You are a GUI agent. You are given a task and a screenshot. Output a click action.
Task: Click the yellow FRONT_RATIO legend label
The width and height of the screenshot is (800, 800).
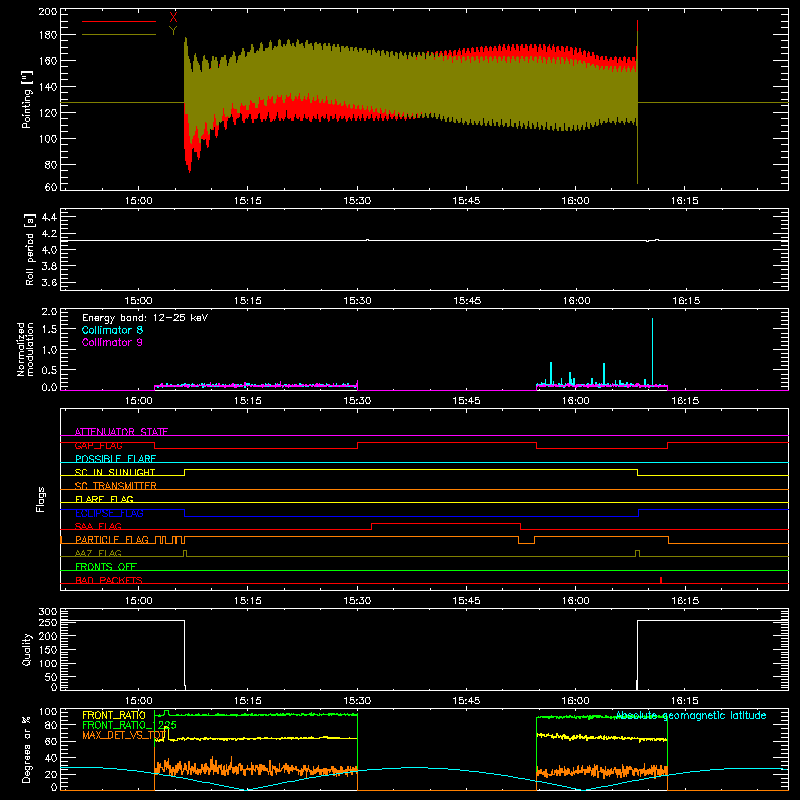pos(114,715)
